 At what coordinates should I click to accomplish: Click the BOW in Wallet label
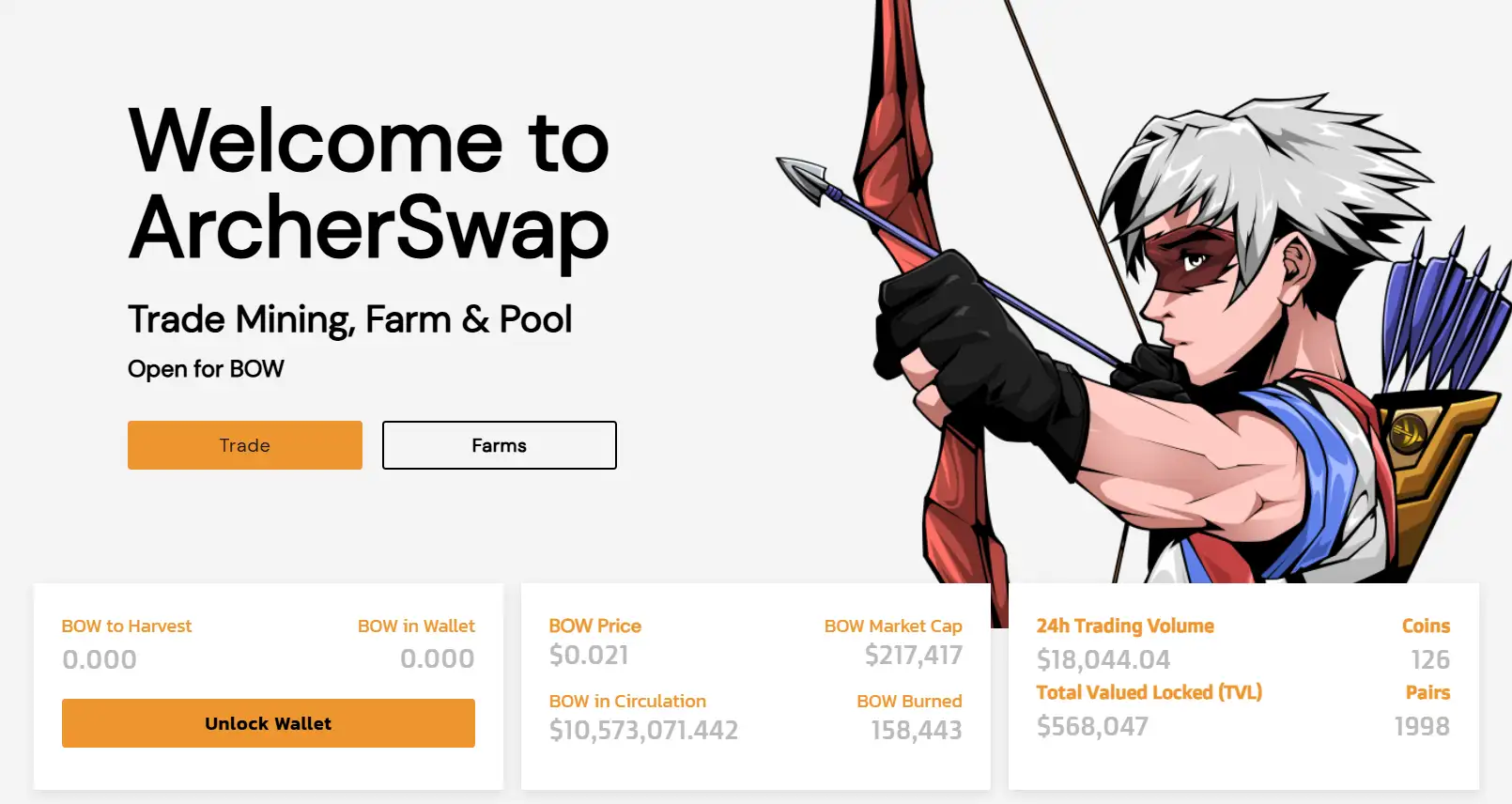pyautogui.click(x=416, y=626)
